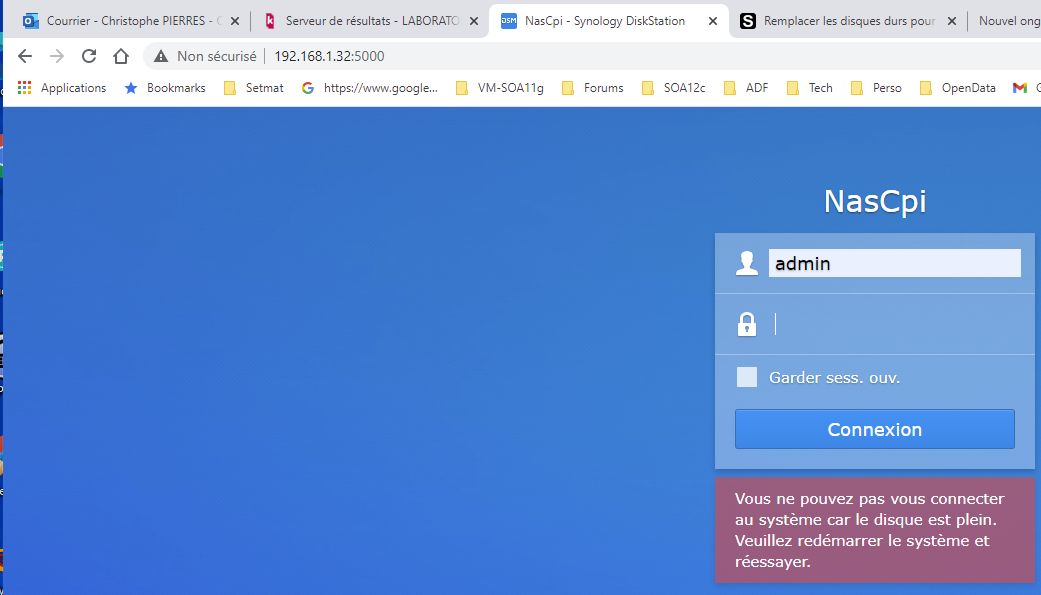The image size is (1041, 595).
Task: Open the Google bookmark link
Action: tap(370, 88)
